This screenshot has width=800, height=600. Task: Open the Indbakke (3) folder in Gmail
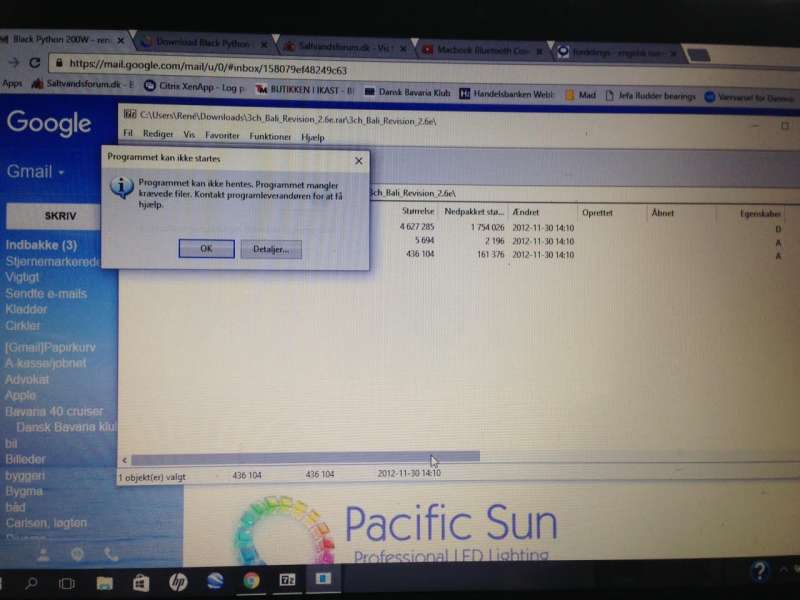coord(41,245)
